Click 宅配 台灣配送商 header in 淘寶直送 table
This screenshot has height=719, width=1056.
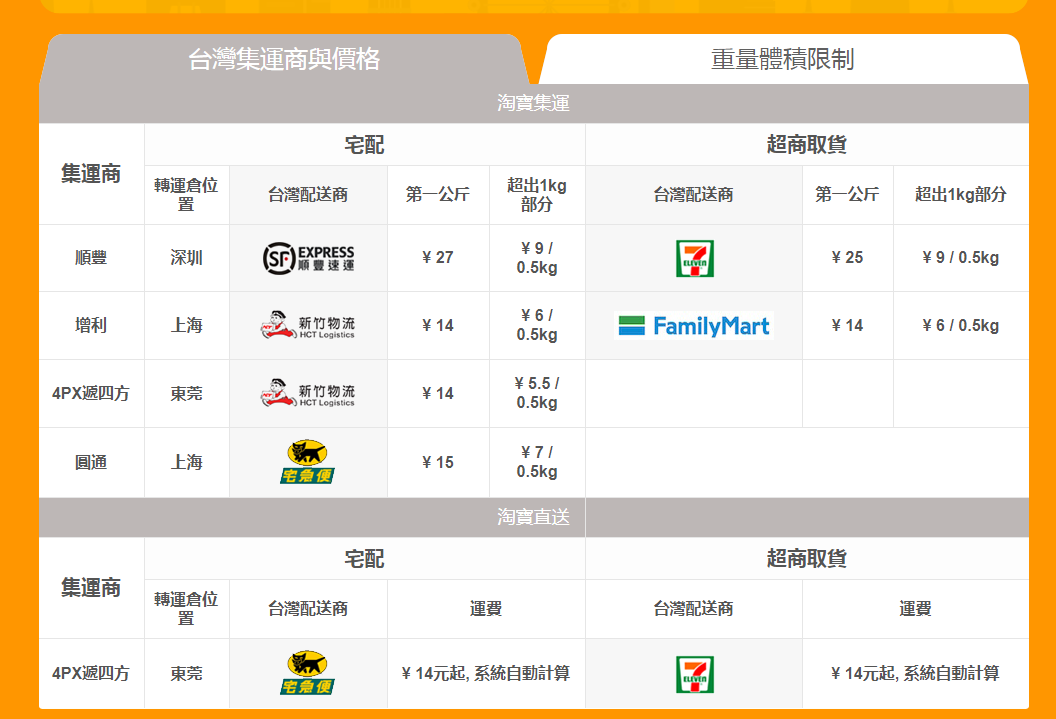pyautogui.click(x=308, y=609)
